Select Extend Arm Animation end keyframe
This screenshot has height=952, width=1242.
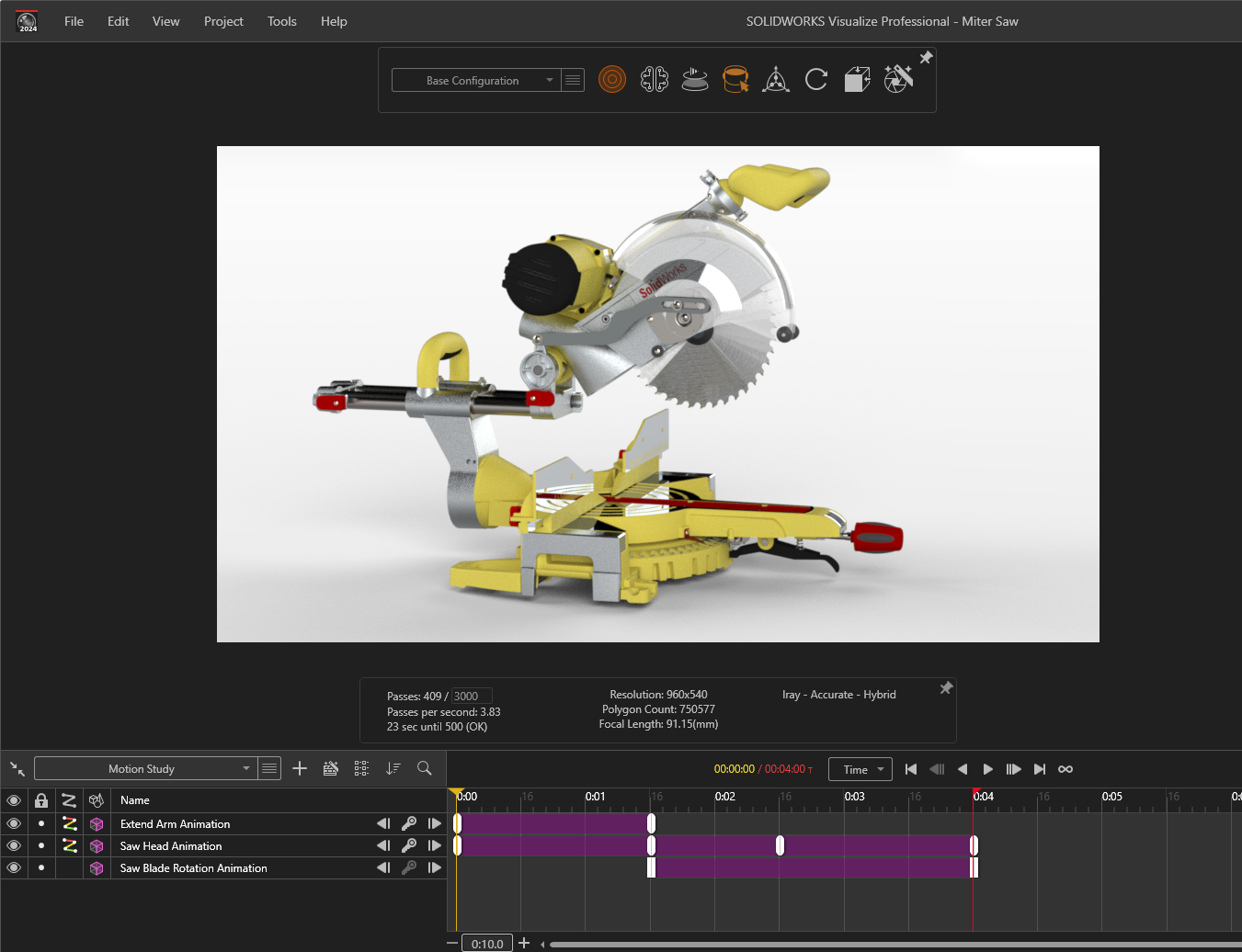click(651, 823)
